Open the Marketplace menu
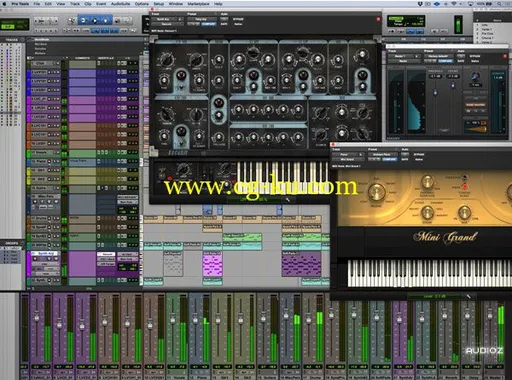The width and height of the screenshot is (512, 380). click(198, 4)
